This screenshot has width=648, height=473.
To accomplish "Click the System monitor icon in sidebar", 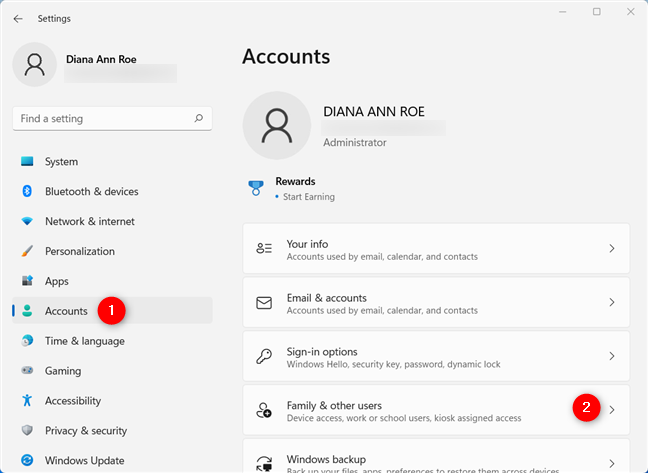I will click(27, 162).
